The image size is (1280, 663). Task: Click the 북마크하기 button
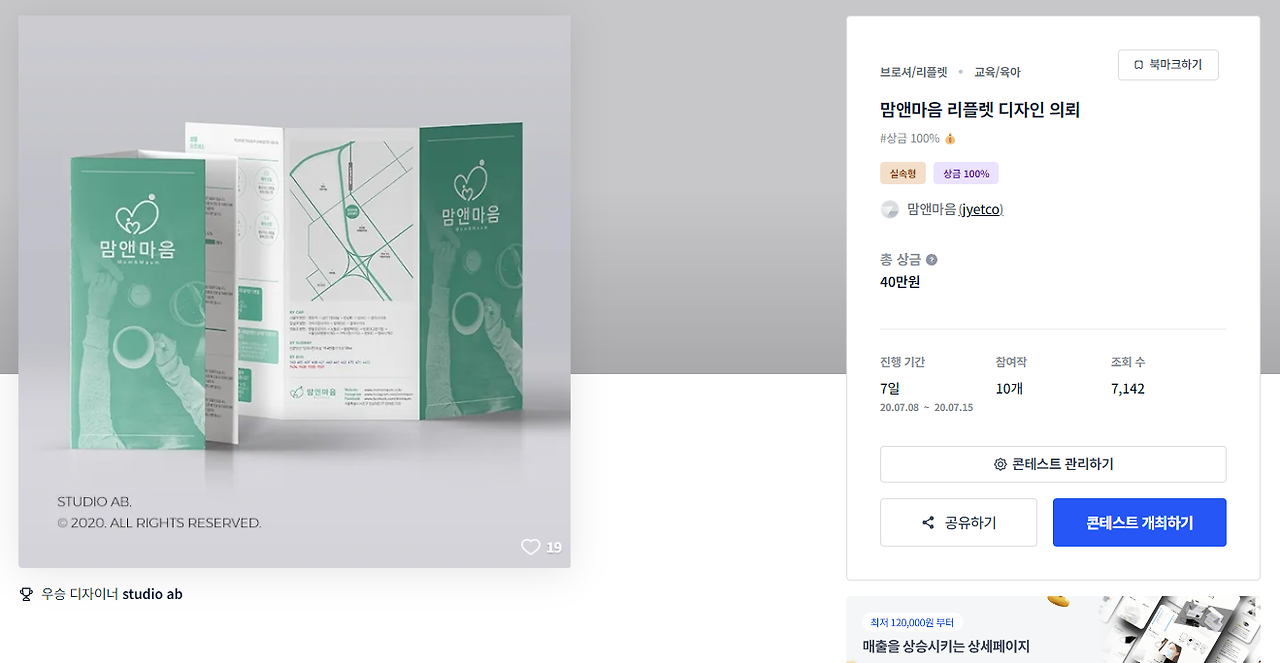pos(1168,65)
